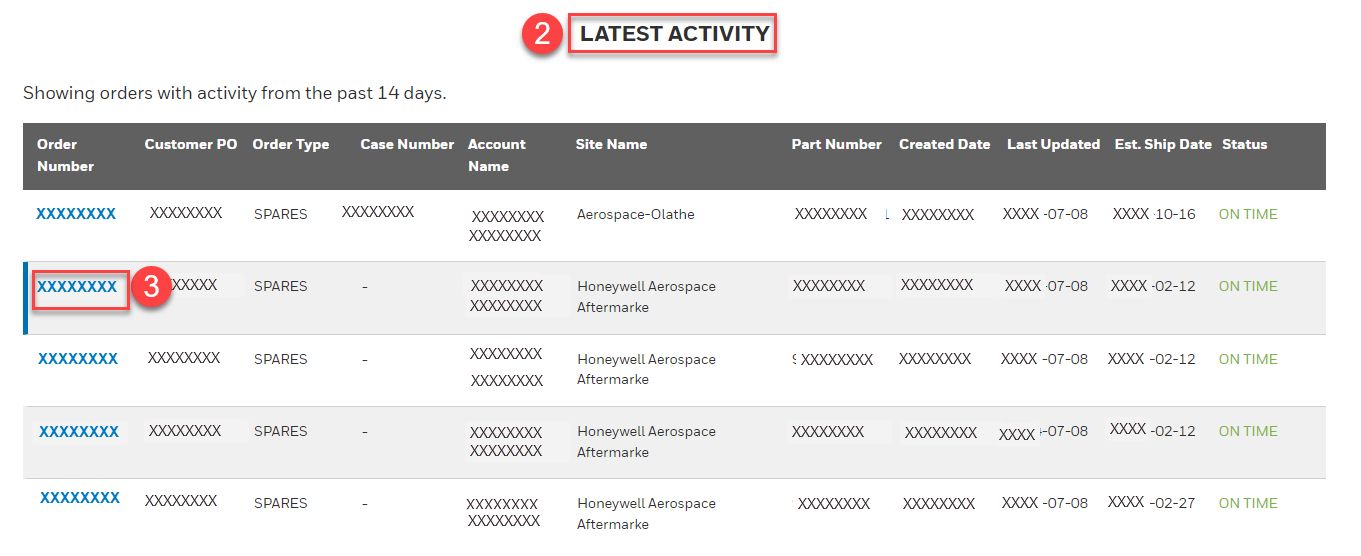Viewport: 1361px width, 556px height.
Task: Click the Site Name column header
Action: [x=611, y=144]
